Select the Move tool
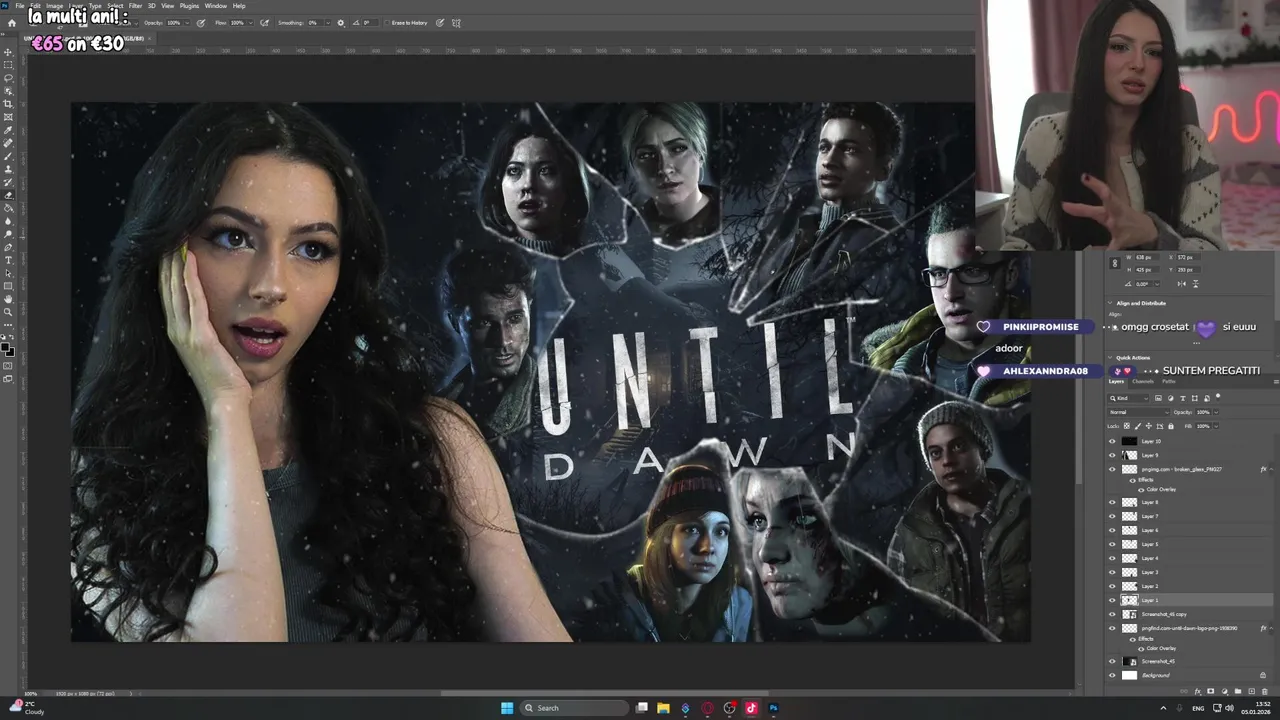 [8, 50]
